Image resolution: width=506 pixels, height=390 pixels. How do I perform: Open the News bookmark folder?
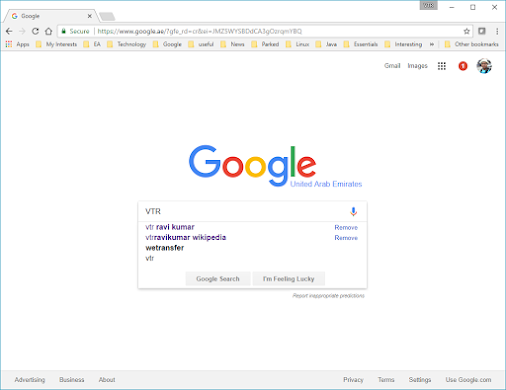click(233, 44)
